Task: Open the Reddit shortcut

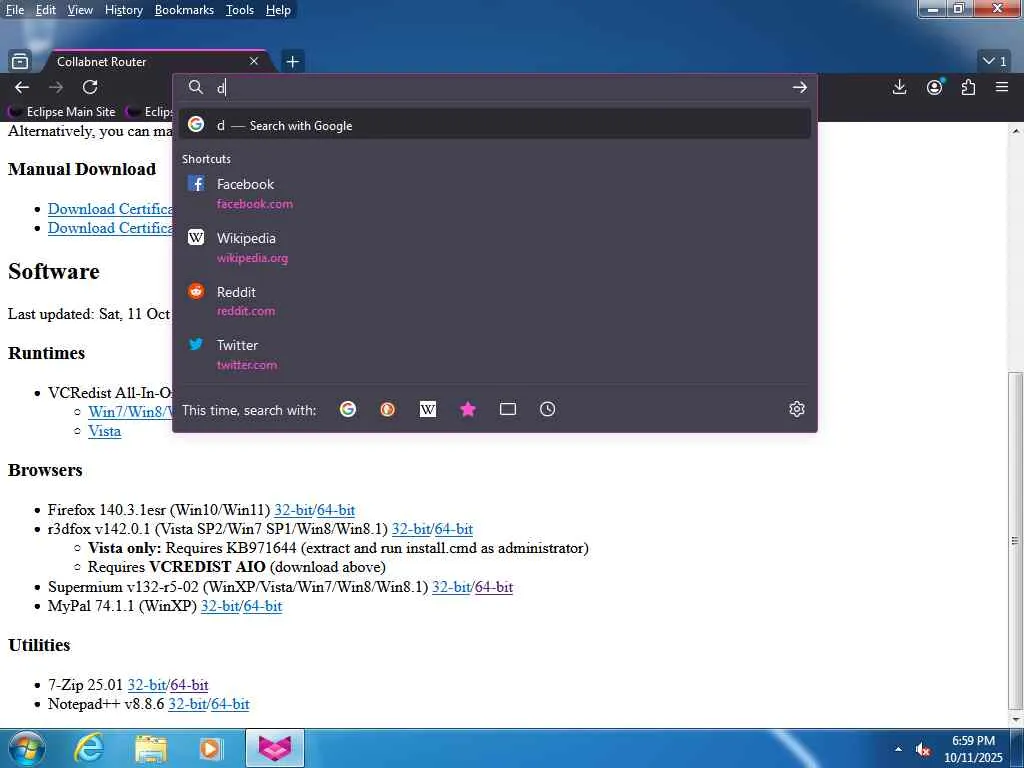Action: tap(494, 300)
